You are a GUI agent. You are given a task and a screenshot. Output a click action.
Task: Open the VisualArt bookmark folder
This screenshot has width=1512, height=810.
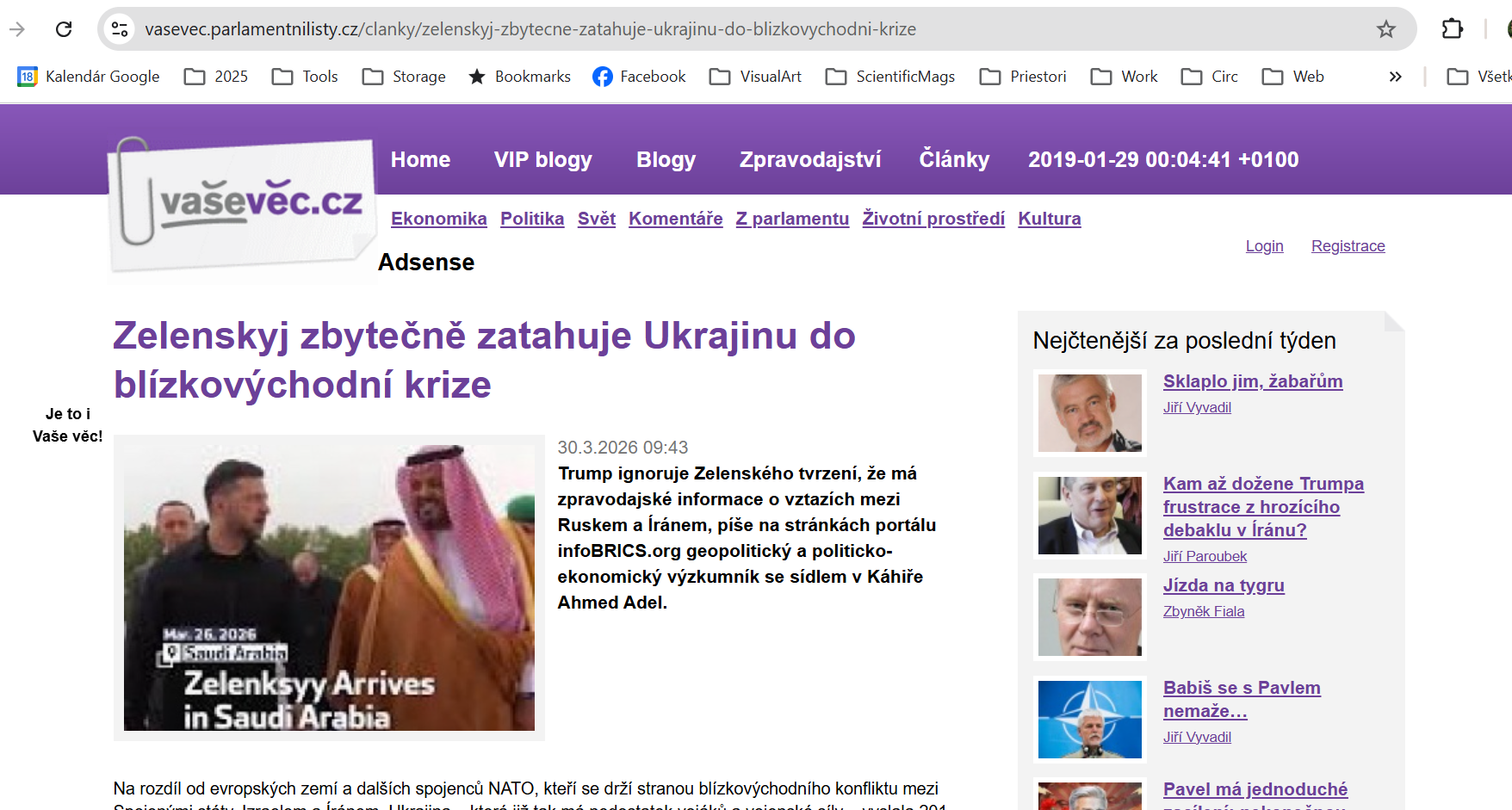coord(755,77)
